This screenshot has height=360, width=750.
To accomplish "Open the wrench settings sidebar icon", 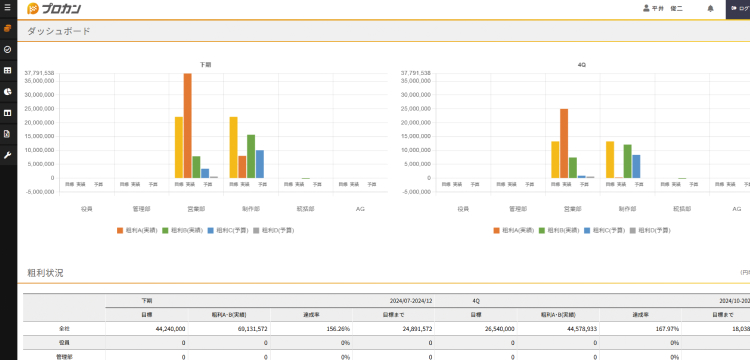I will [x=7, y=155].
